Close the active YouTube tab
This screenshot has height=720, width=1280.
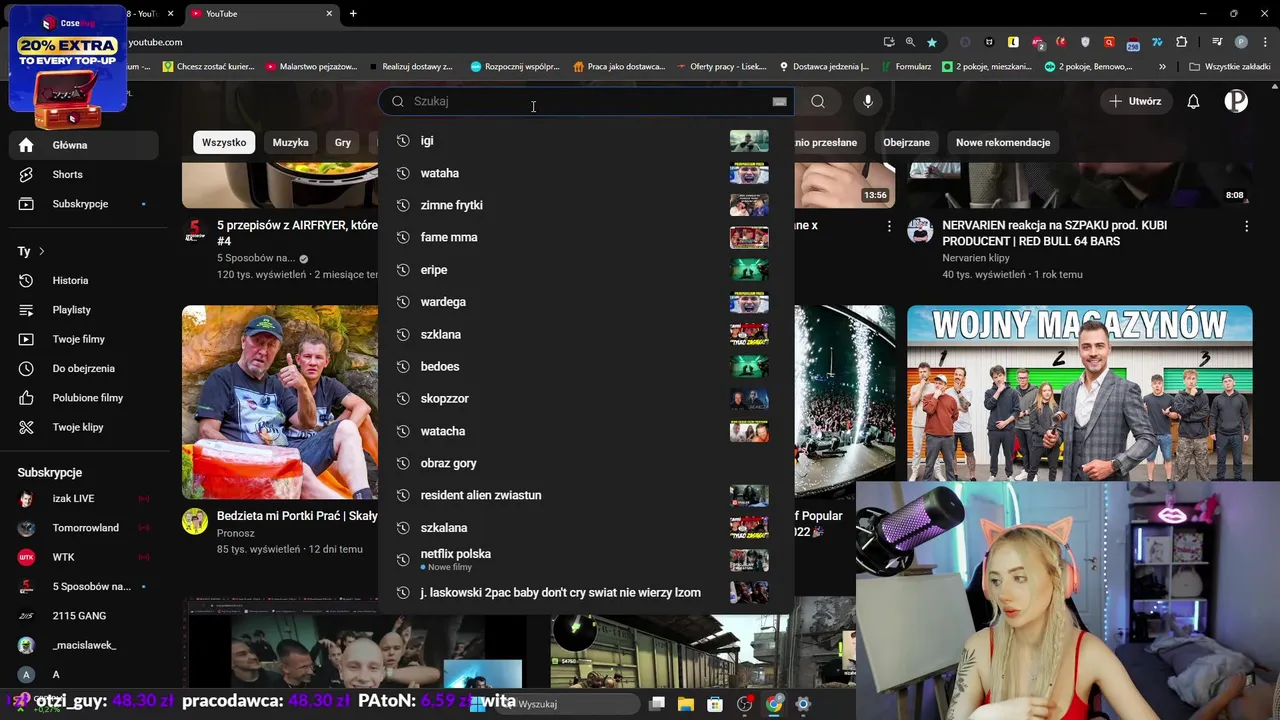pos(329,13)
